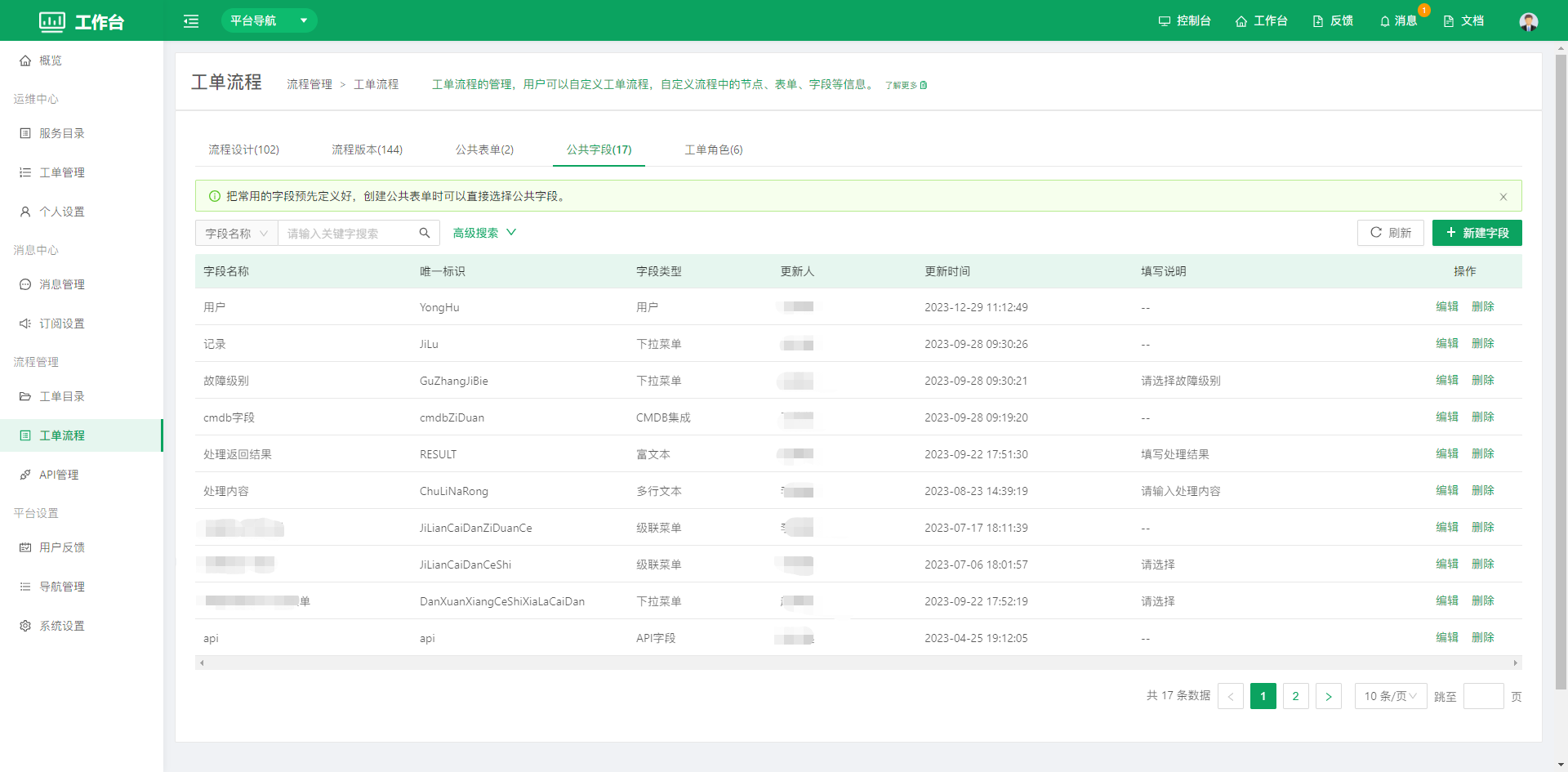Click the 跳至 page jump input

pyautogui.click(x=1484, y=696)
